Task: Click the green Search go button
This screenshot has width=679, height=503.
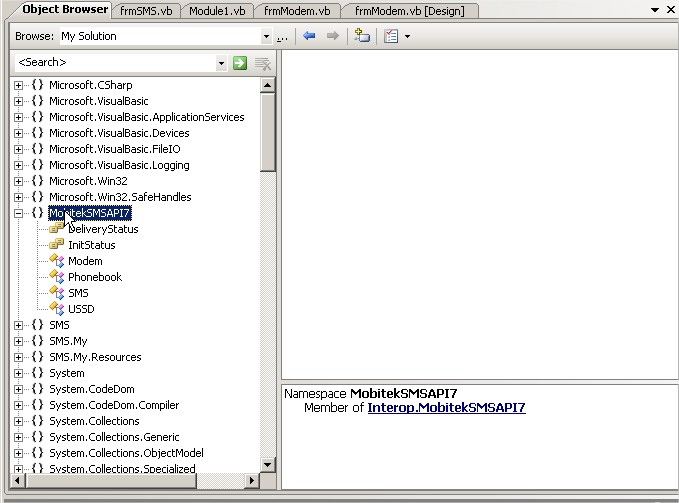Action: pos(240,63)
